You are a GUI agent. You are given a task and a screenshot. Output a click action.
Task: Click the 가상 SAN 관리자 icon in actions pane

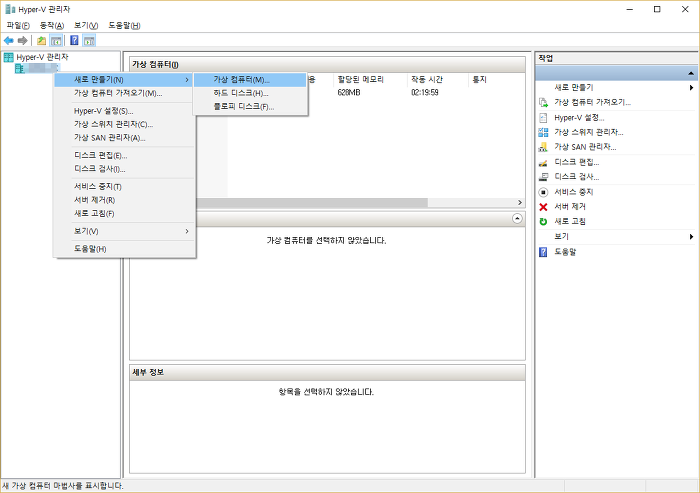pos(543,147)
